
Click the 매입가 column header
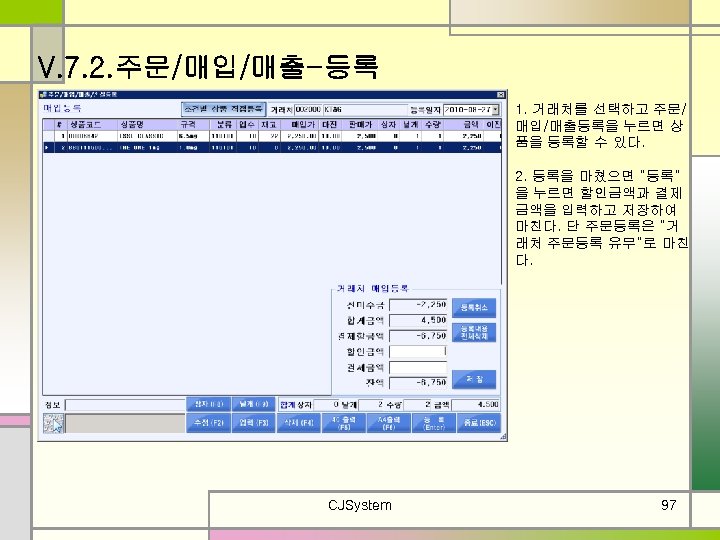coord(298,124)
